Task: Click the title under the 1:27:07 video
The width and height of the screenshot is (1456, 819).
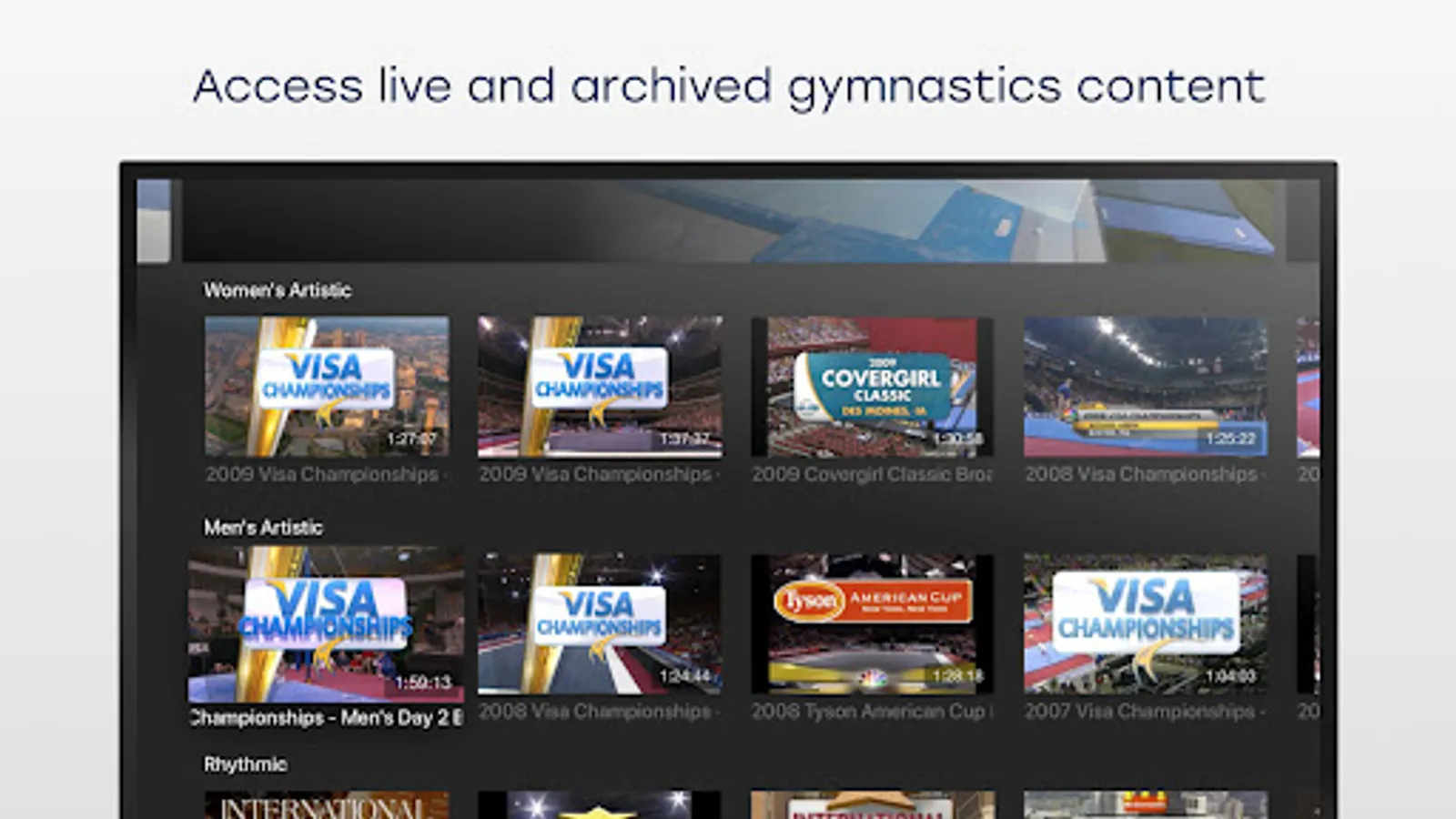Action: 326,474
